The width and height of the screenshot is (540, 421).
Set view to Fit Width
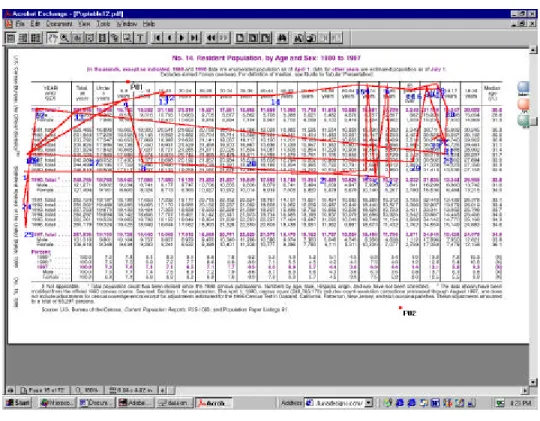coord(265,38)
